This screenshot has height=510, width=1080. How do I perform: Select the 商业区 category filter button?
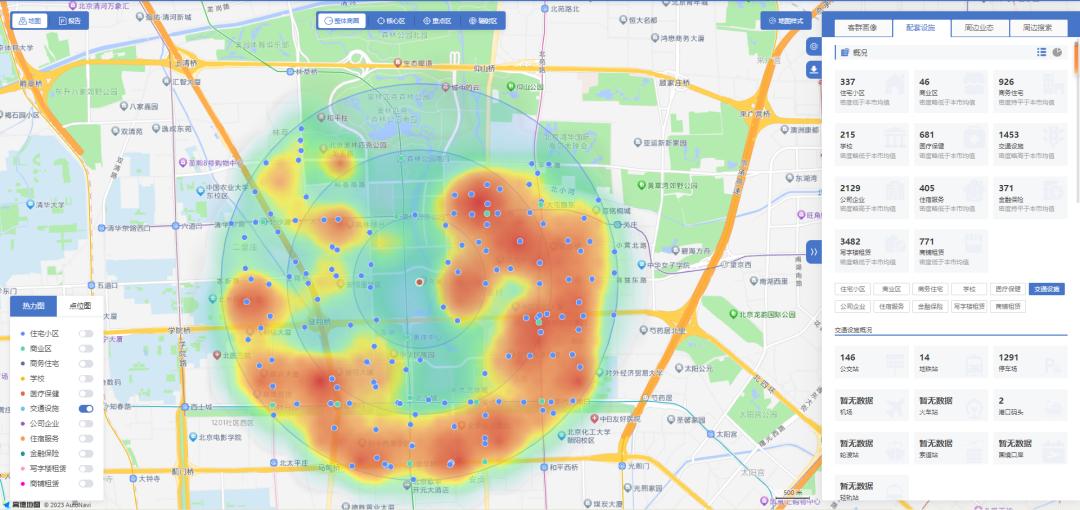(x=891, y=289)
